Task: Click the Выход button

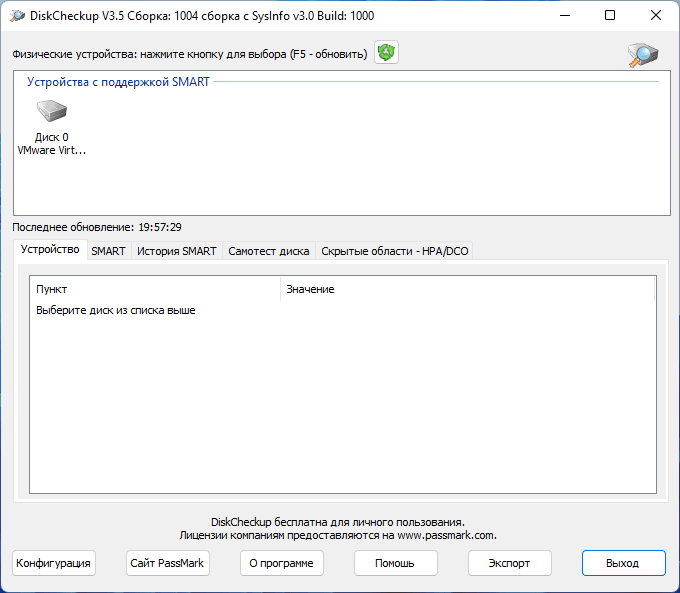Action: (624, 563)
